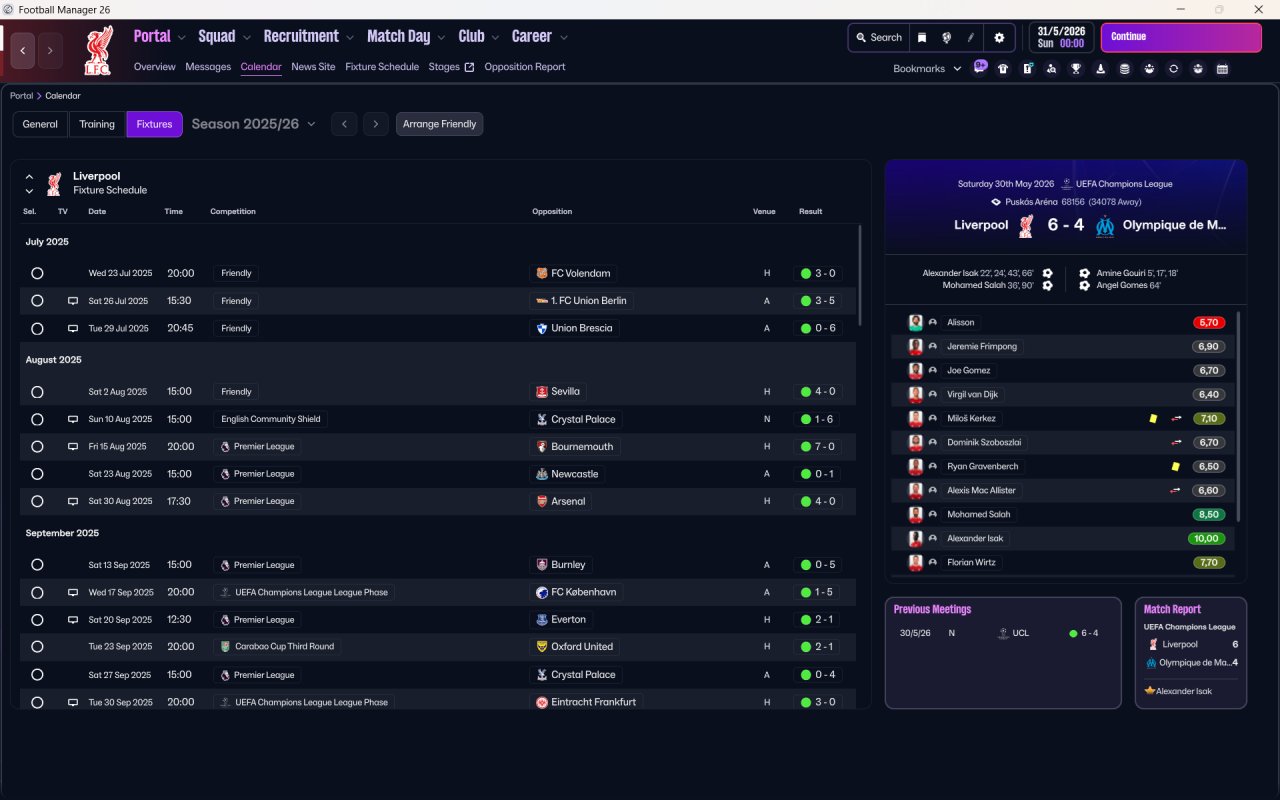Image resolution: width=1280 pixels, height=800 pixels.
Task: Click the FC Volendam club badge
Action: [x=542, y=273]
